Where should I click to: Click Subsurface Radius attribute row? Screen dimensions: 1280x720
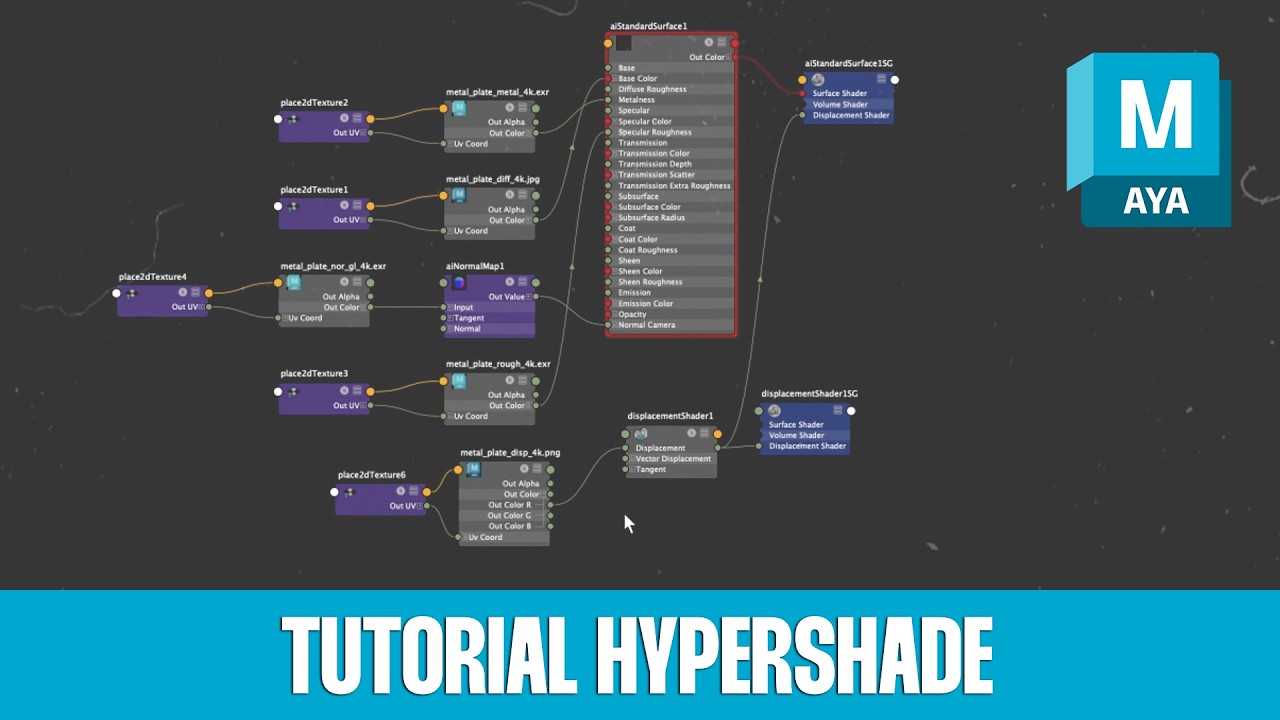click(x=671, y=218)
